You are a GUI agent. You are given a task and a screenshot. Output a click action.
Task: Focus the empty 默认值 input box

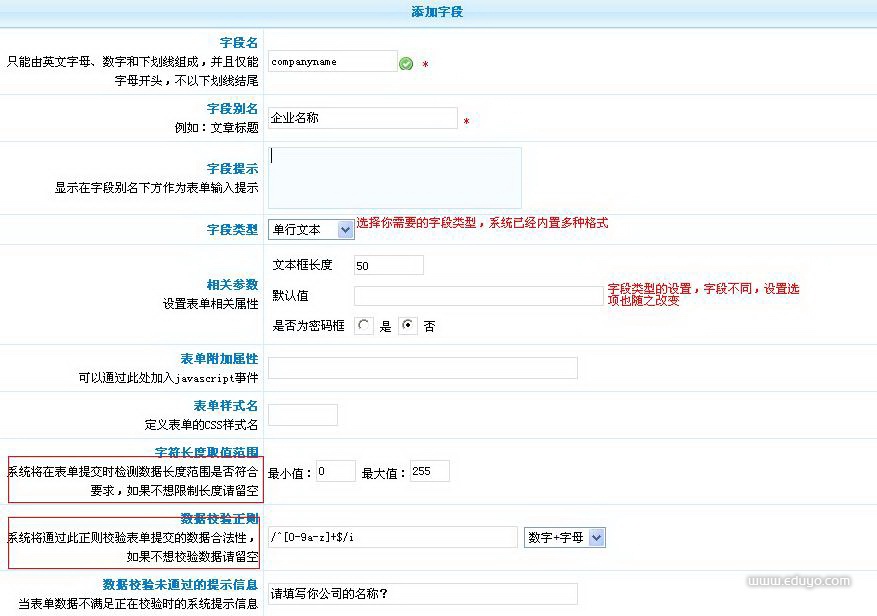click(478, 296)
